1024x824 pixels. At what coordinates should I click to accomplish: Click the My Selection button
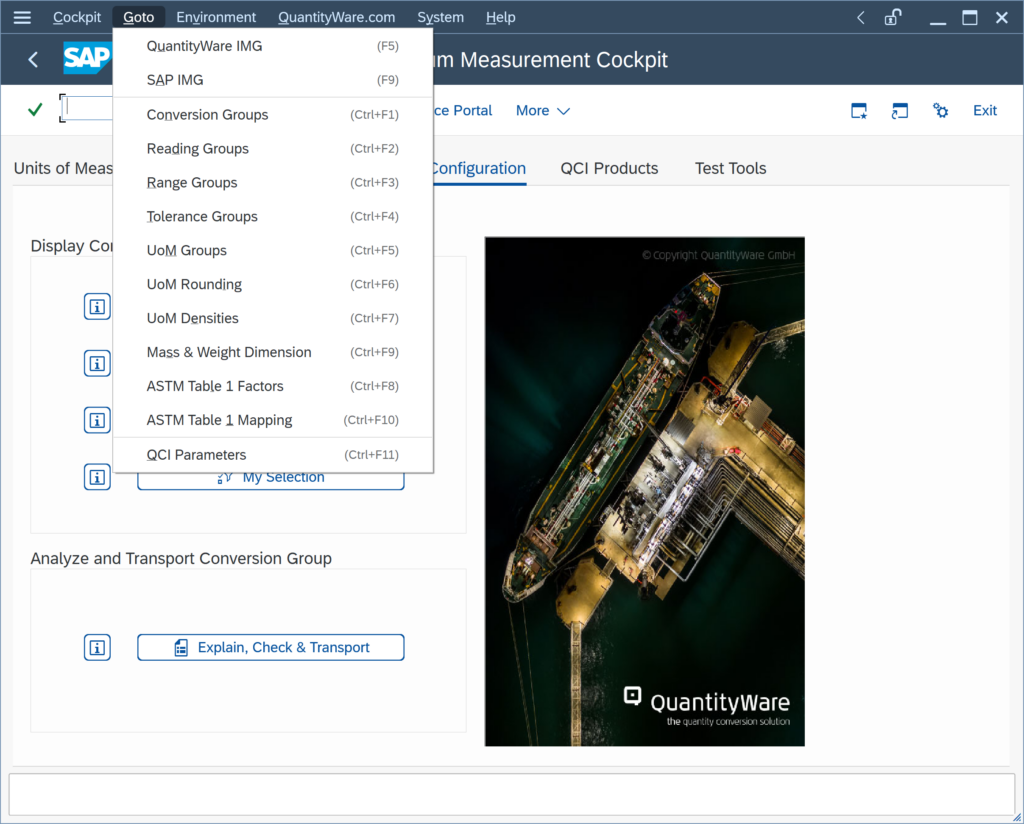coord(270,481)
